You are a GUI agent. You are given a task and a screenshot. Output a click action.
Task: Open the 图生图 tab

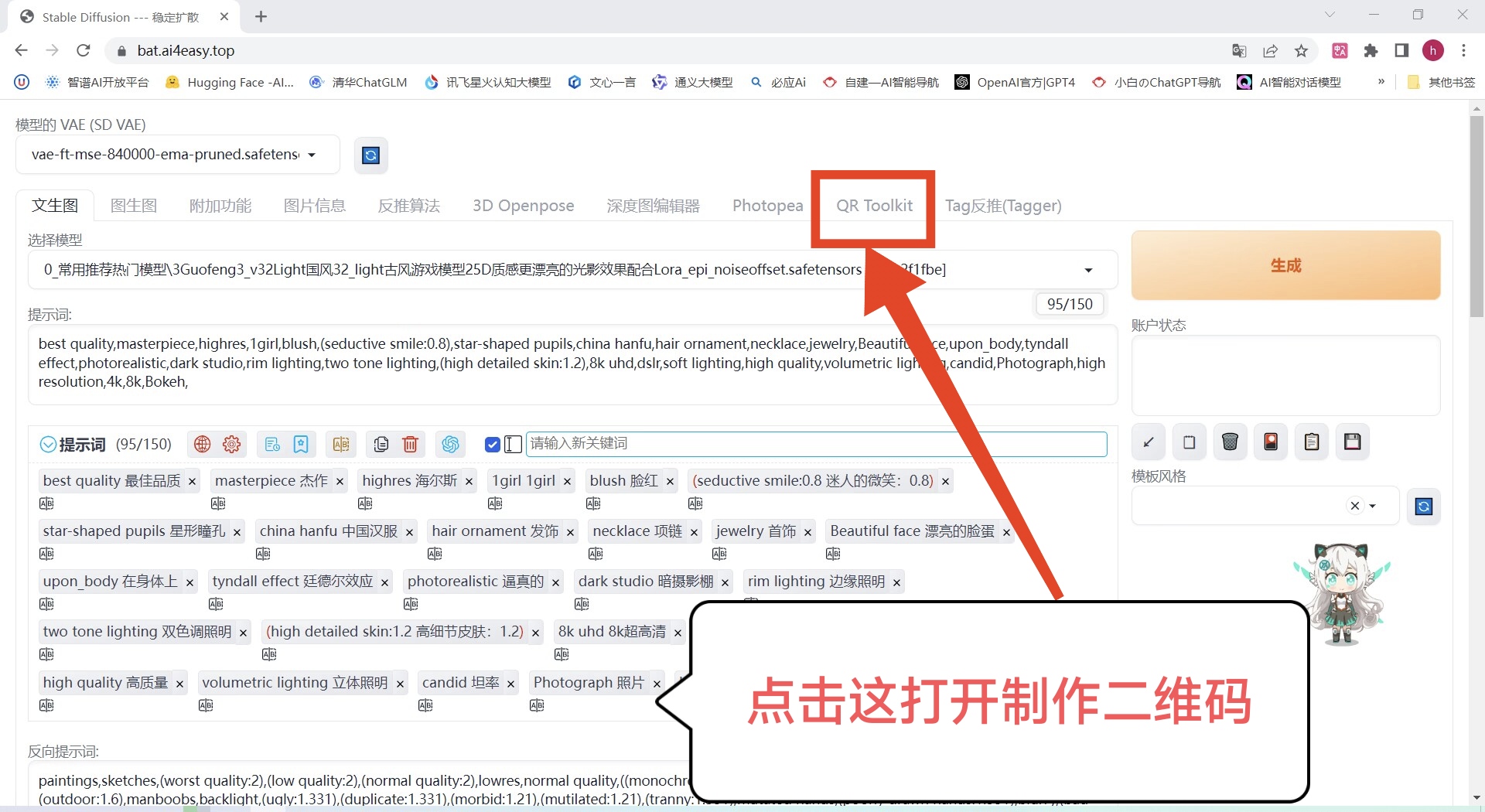(x=134, y=206)
